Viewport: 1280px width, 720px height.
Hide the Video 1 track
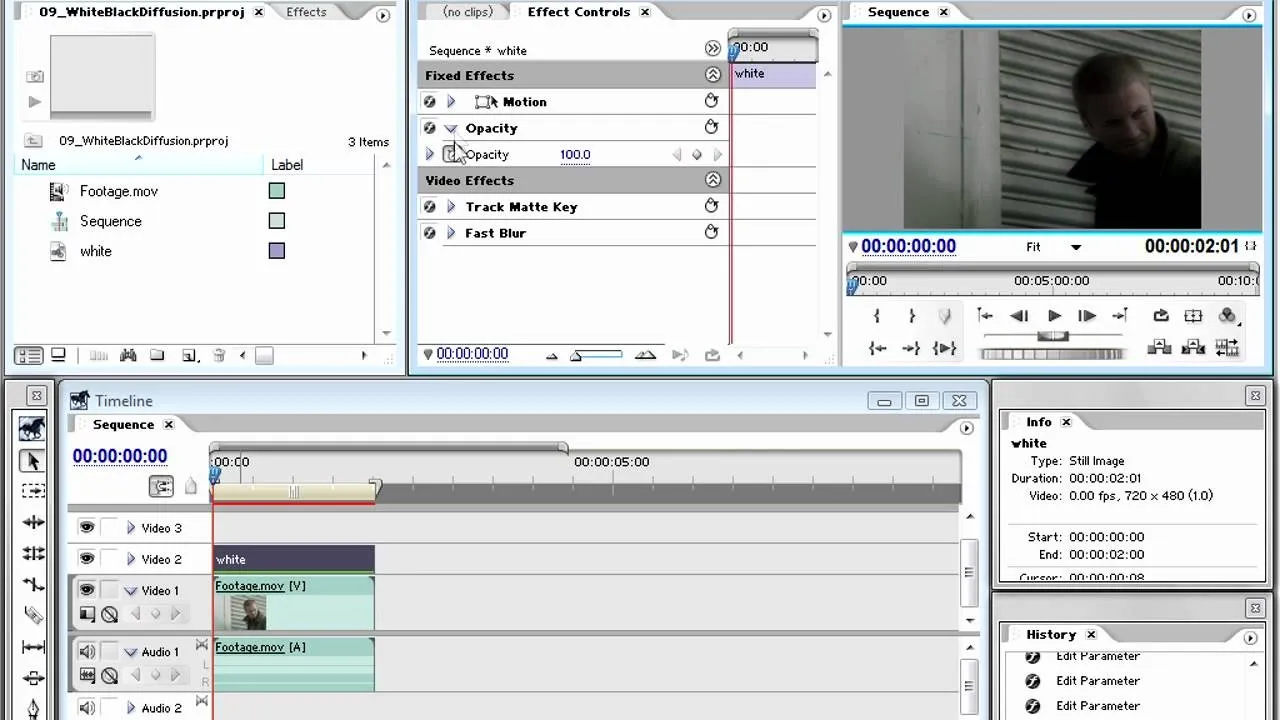coord(87,590)
